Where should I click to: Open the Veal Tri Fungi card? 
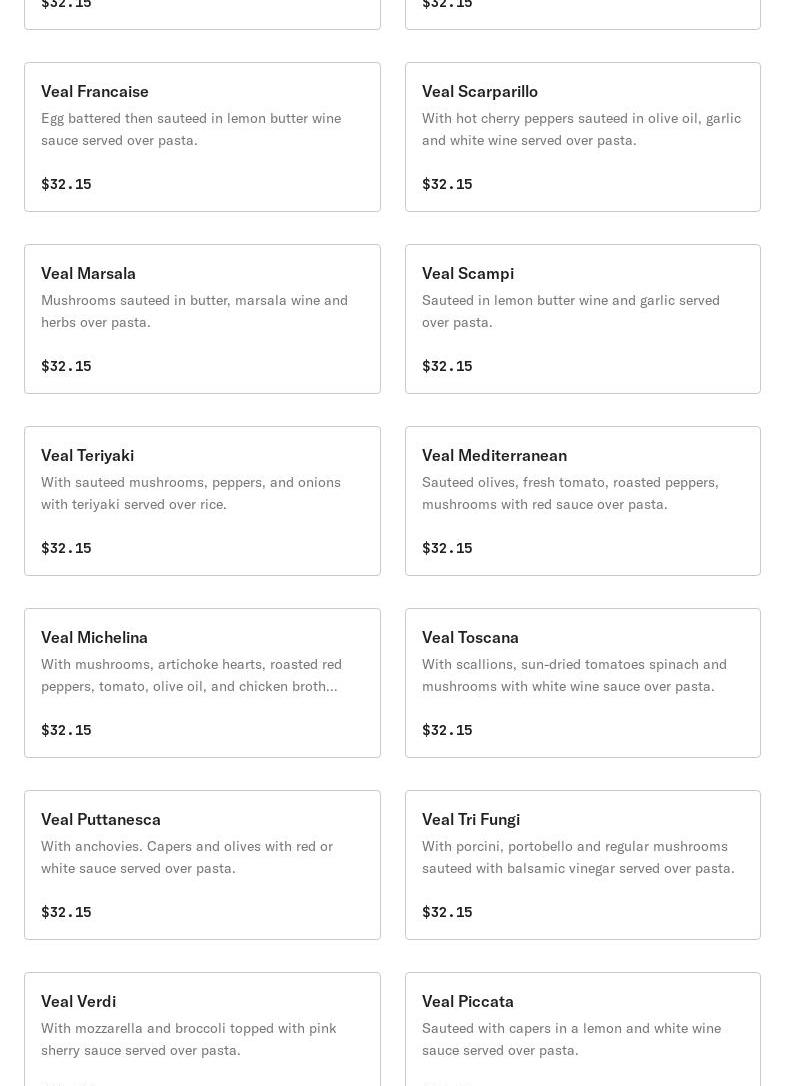click(x=582, y=865)
